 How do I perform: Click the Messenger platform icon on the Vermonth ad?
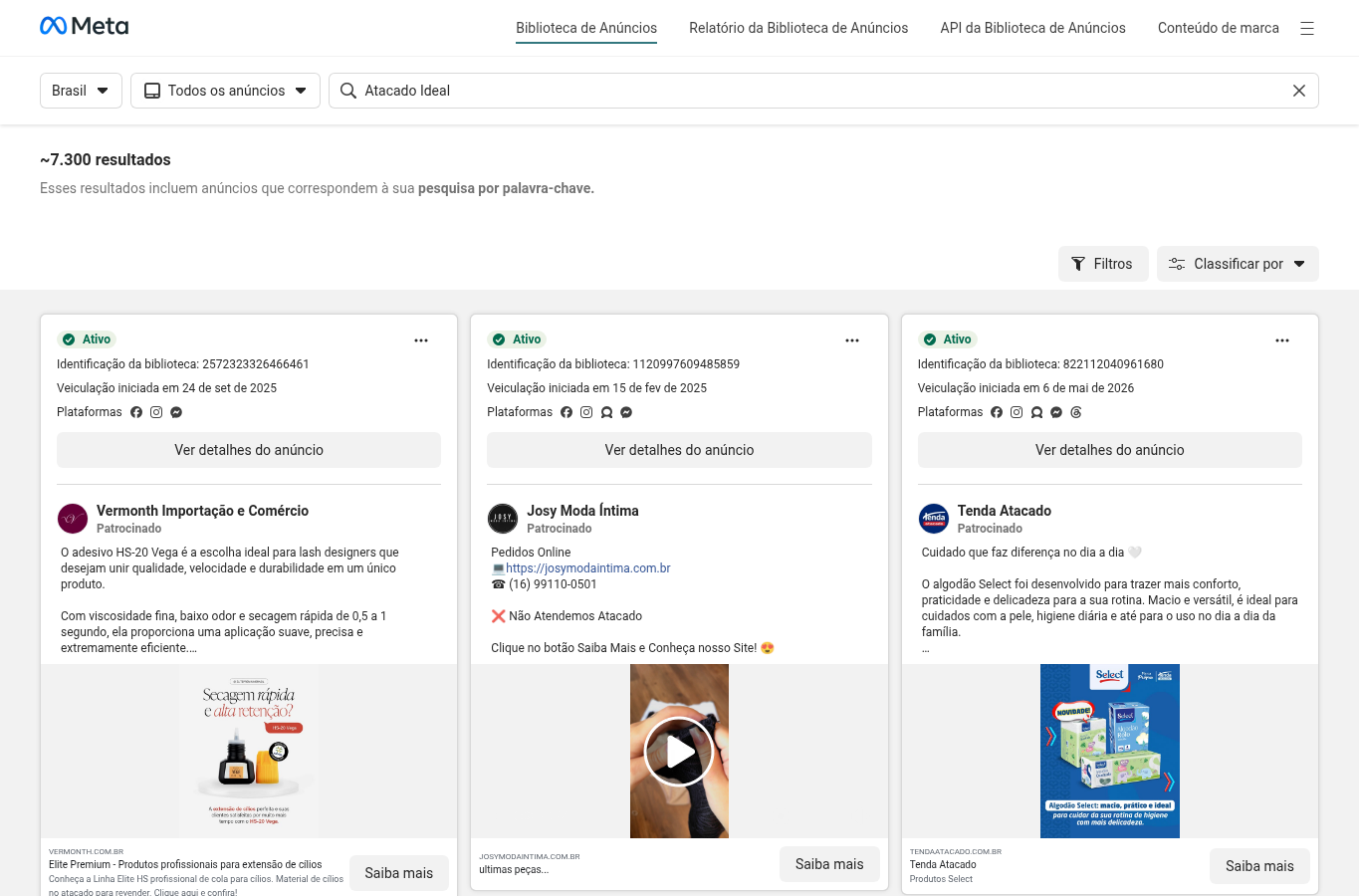click(x=176, y=412)
